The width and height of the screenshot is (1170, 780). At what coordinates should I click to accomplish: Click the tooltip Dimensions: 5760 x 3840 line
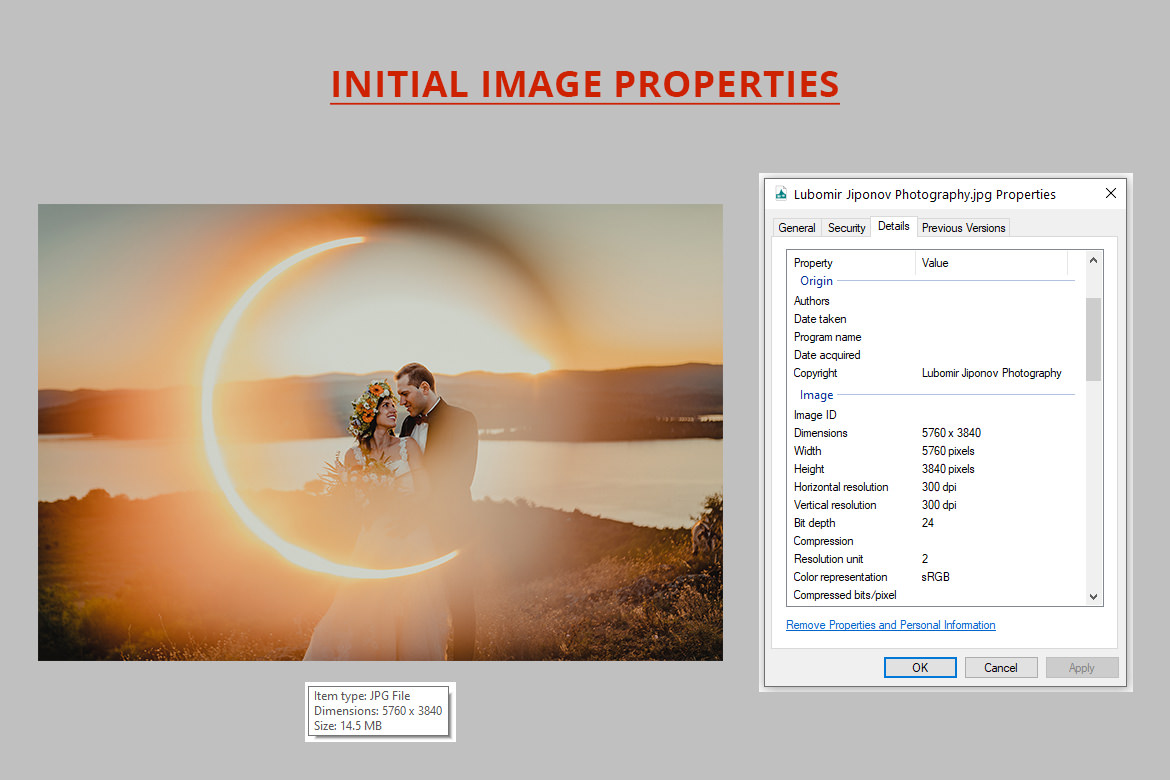click(378, 711)
